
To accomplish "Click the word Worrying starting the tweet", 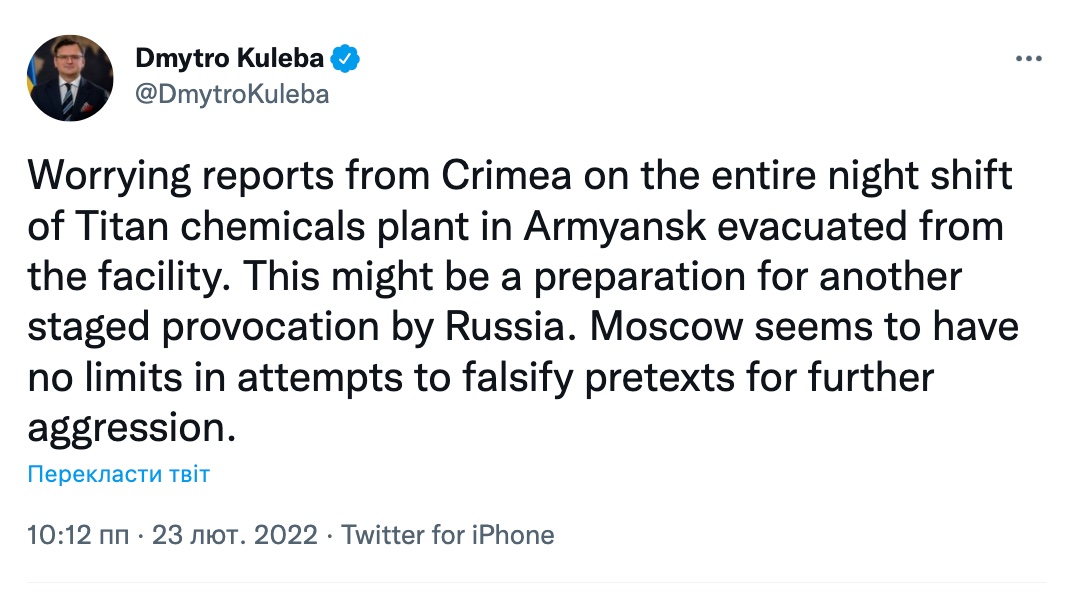I will (109, 178).
